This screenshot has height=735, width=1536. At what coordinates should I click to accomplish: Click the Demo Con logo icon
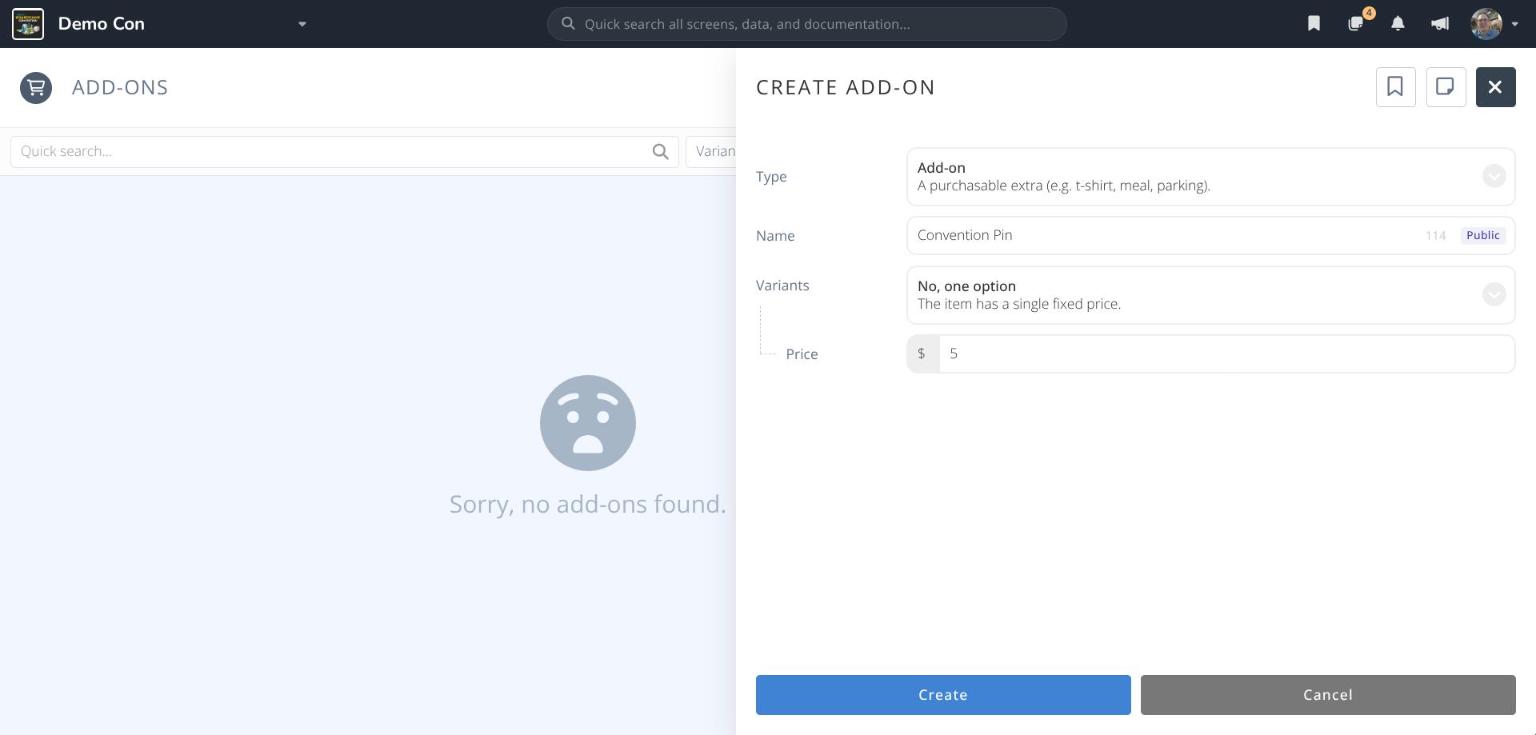28,24
